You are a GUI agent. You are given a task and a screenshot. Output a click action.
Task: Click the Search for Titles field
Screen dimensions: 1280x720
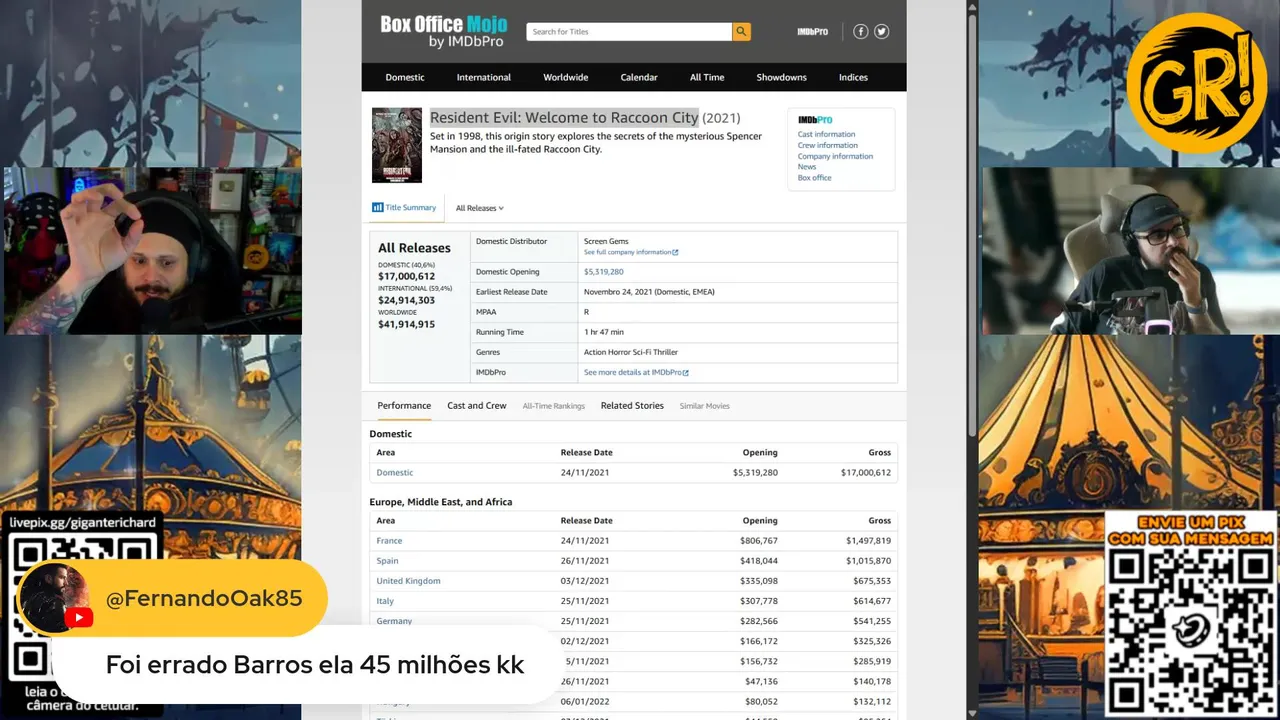[x=629, y=32]
